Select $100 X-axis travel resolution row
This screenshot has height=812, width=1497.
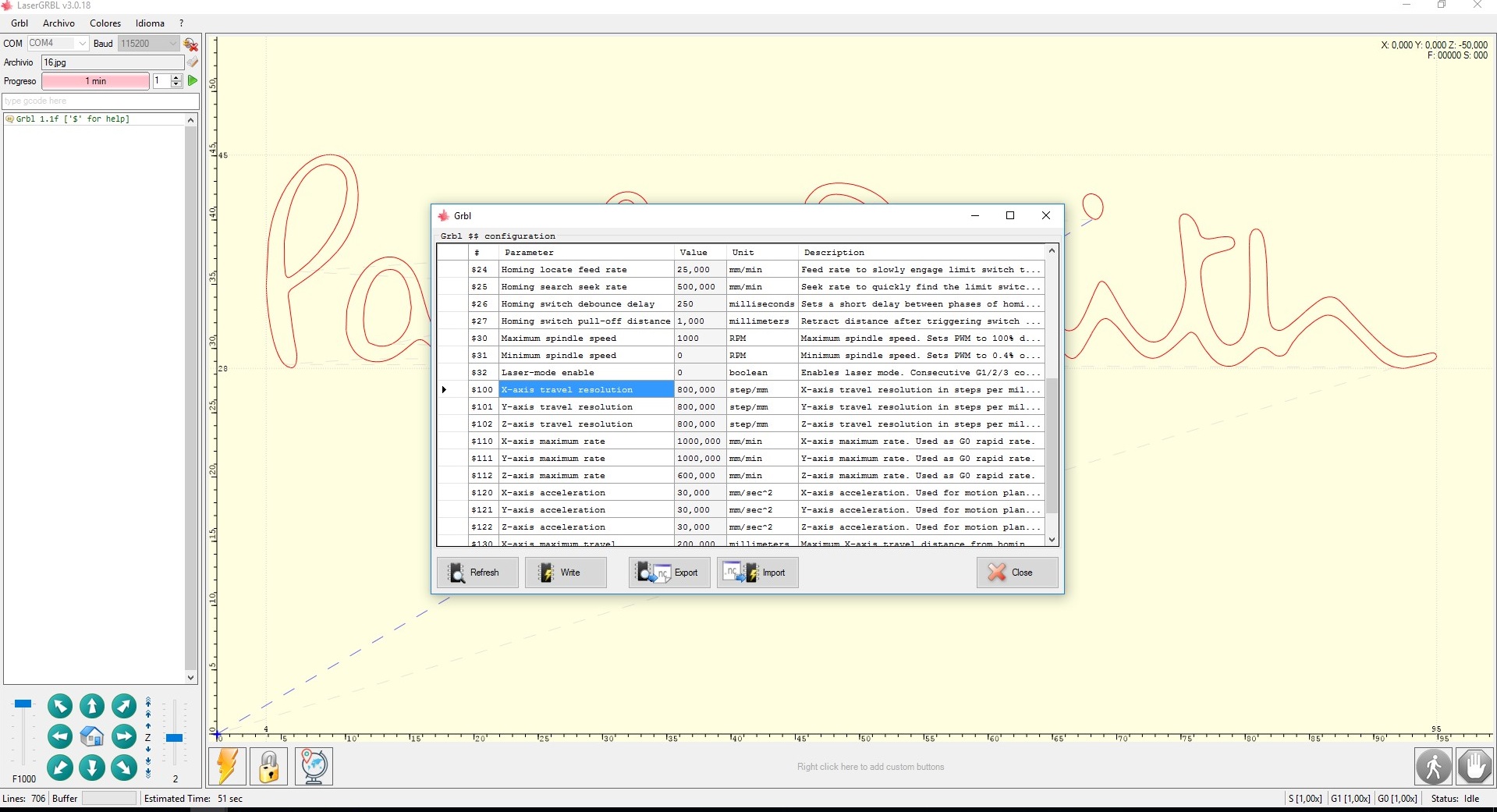(x=741, y=389)
